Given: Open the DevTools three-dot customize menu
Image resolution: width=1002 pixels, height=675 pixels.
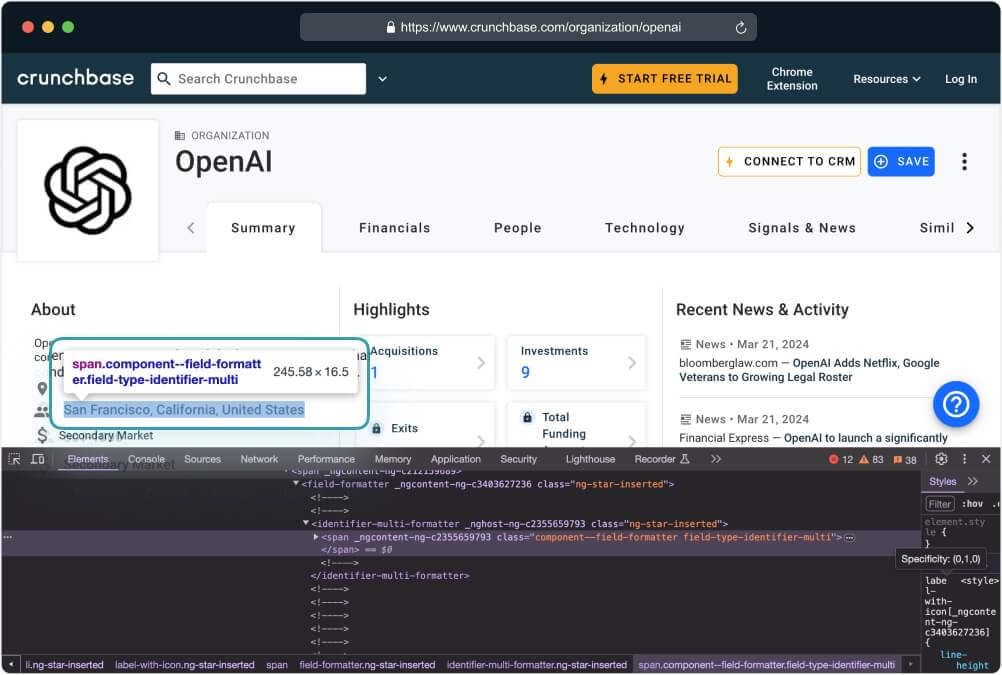Looking at the screenshot, I should click(x=964, y=459).
